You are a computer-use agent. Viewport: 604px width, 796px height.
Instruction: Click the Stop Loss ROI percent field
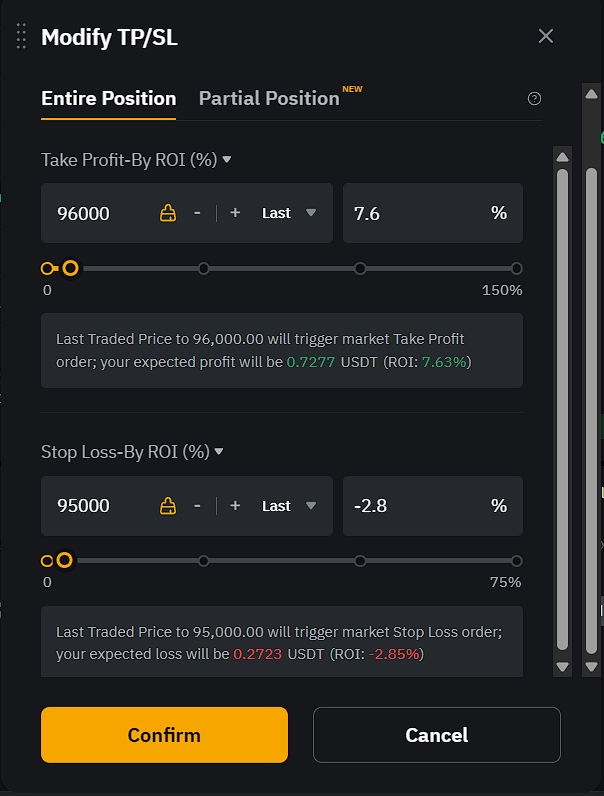[x=432, y=506]
